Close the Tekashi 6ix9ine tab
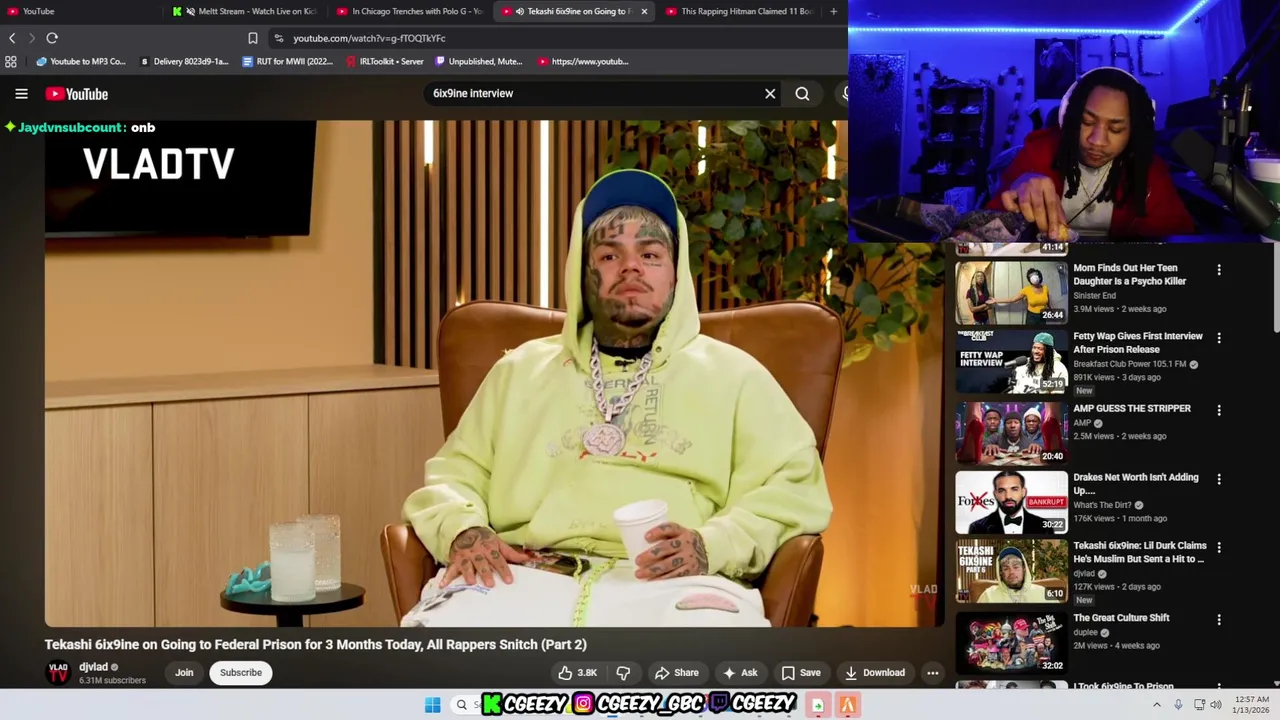This screenshot has width=1280, height=720. point(644,11)
